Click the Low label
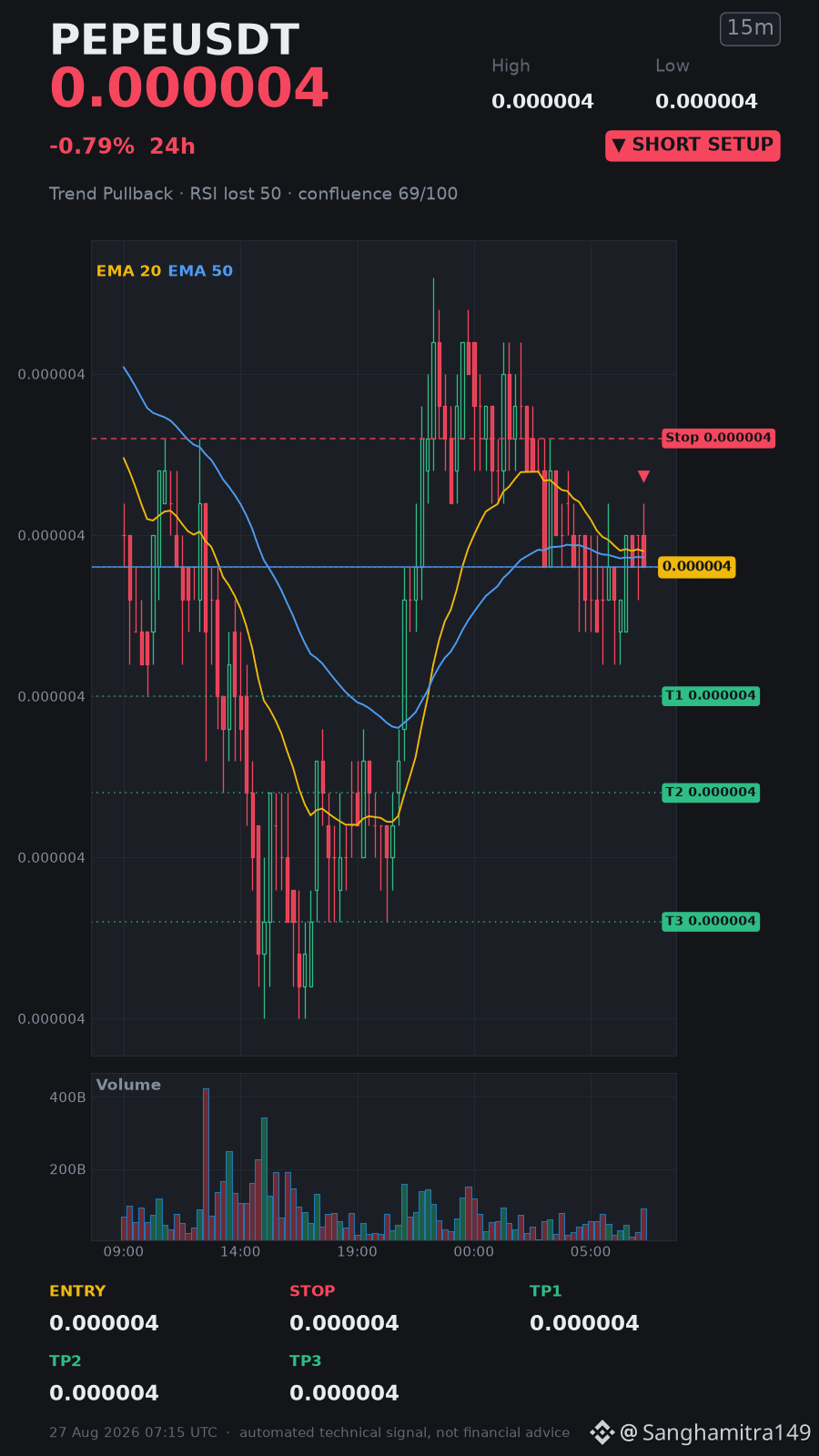The width and height of the screenshot is (819, 1456). 672,66
